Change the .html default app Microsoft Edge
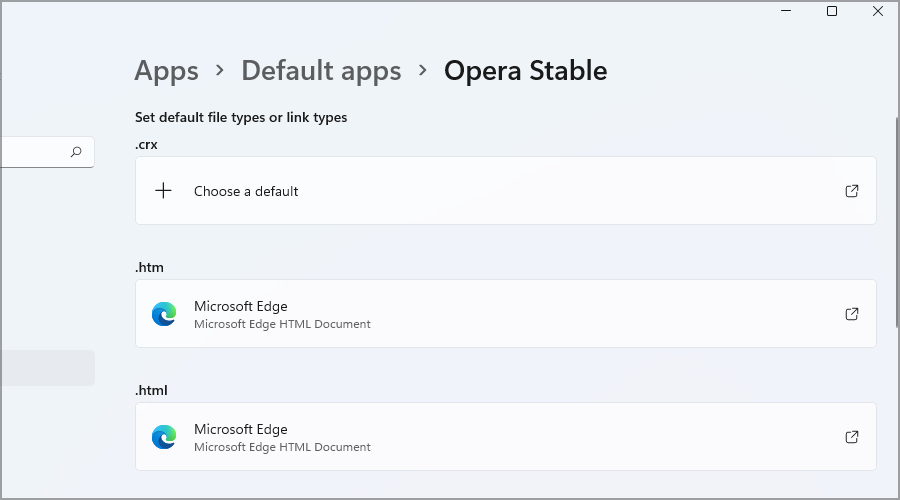 tap(506, 436)
